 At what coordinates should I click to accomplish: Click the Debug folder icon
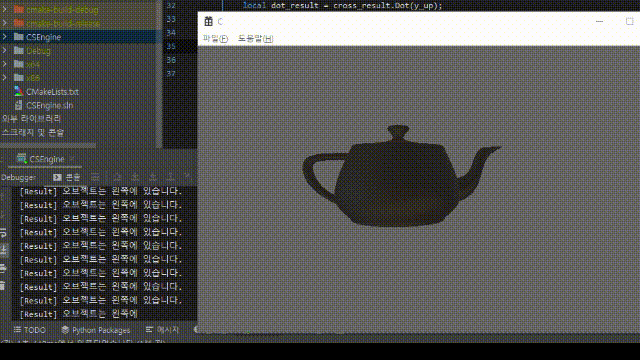(18, 50)
